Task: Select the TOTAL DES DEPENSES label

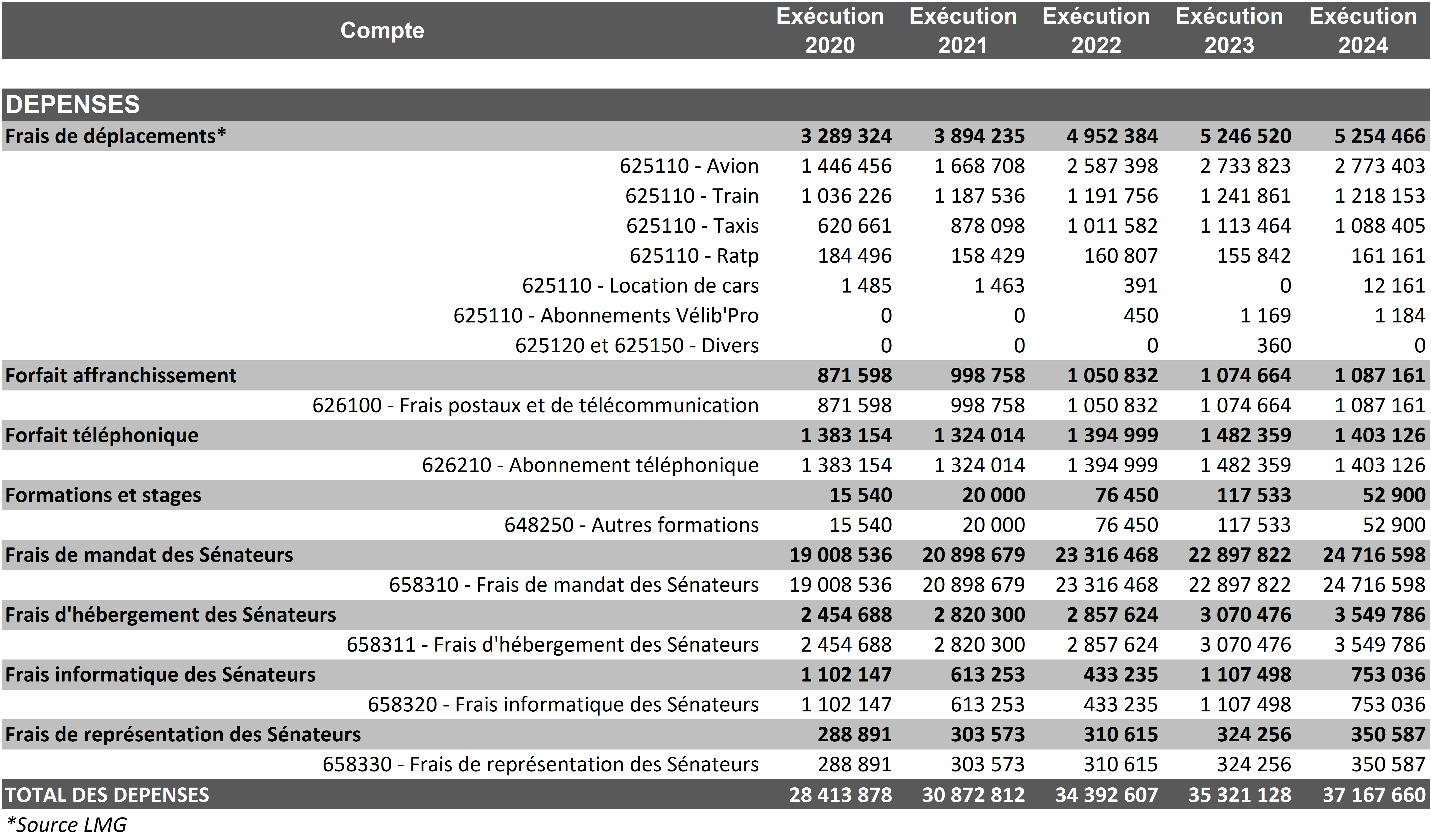Action: click(x=107, y=795)
